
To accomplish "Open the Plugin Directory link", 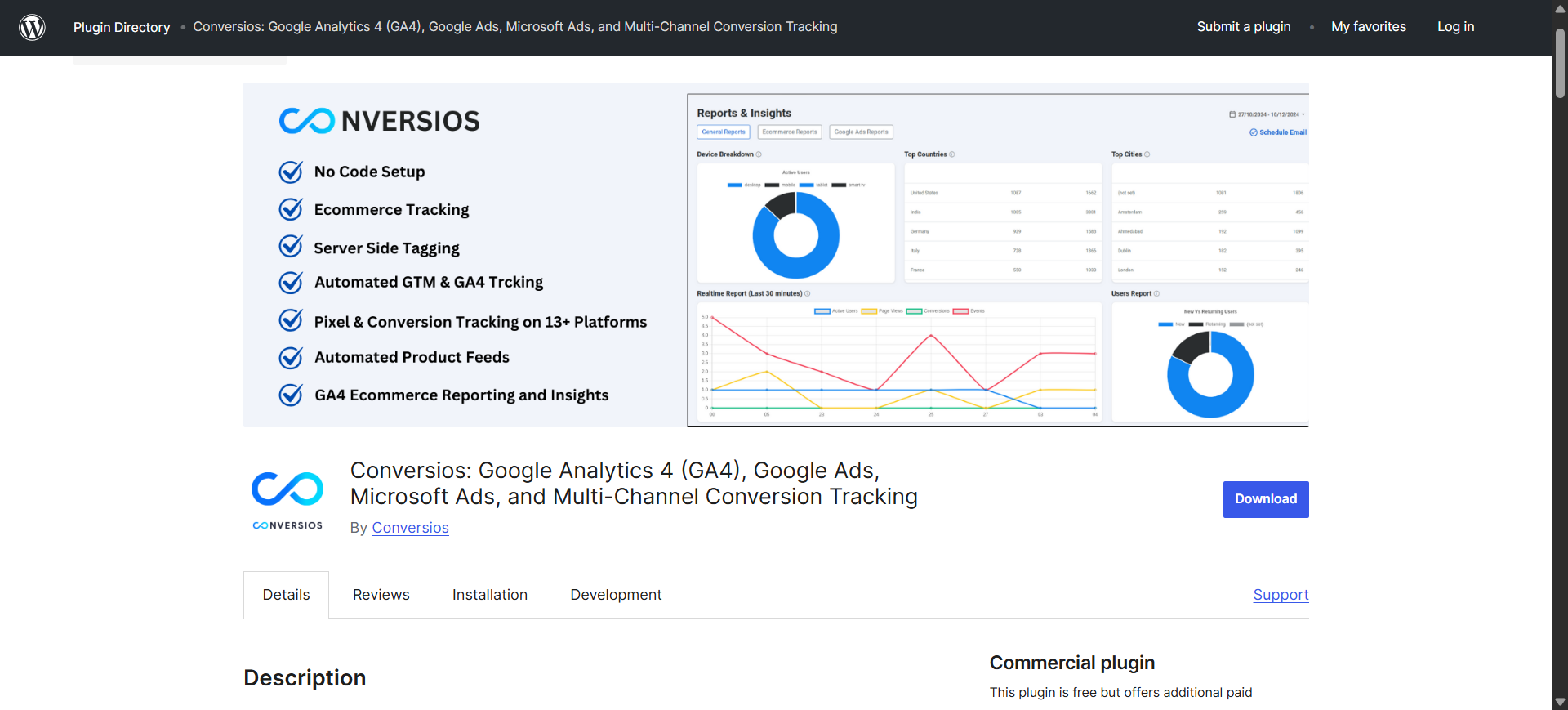I will tap(122, 27).
